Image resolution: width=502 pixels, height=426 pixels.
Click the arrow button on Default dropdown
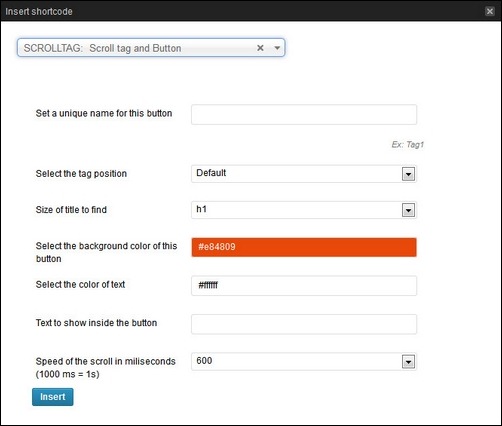408,174
